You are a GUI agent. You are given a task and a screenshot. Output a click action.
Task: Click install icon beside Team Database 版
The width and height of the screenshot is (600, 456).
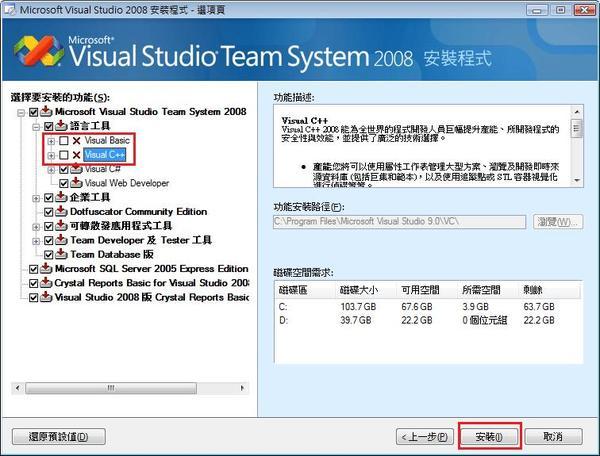pos(61,254)
